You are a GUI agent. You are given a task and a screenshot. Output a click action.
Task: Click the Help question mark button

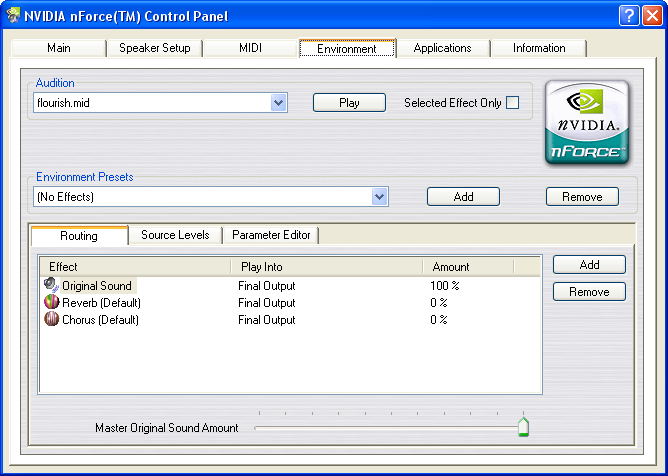[x=629, y=16]
